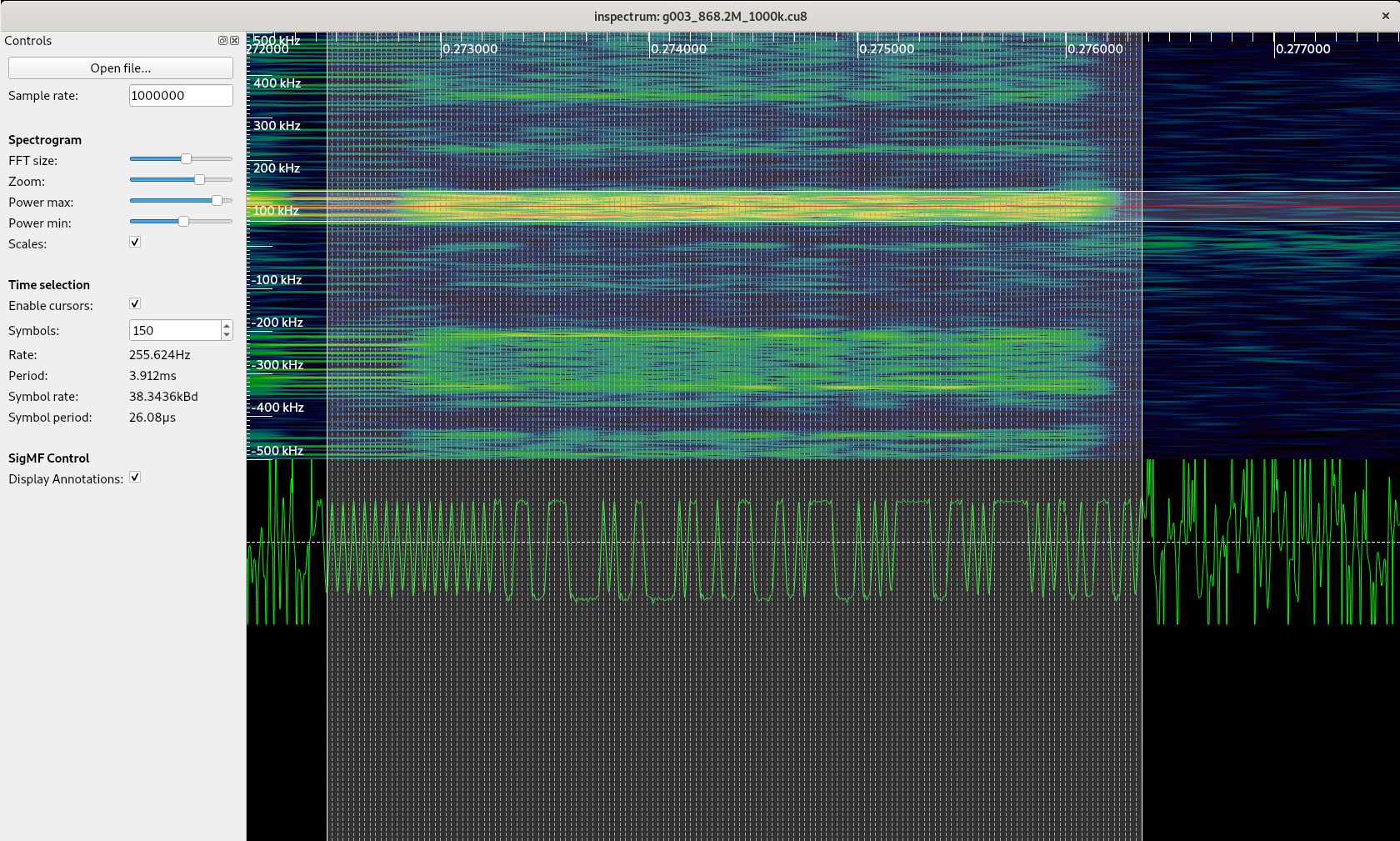Screen dimensions: 1400x841
Task: Select the Sample rate input field
Action: point(180,95)
